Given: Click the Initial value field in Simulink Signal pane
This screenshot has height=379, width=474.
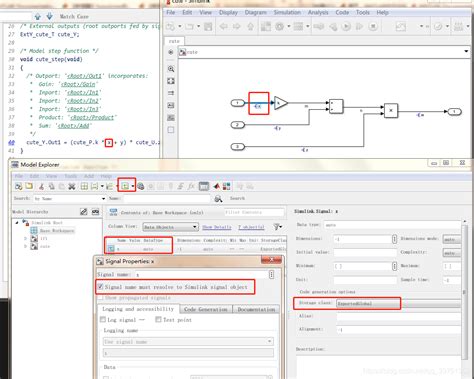Looking at the screenshot, I should click(365, 252).
